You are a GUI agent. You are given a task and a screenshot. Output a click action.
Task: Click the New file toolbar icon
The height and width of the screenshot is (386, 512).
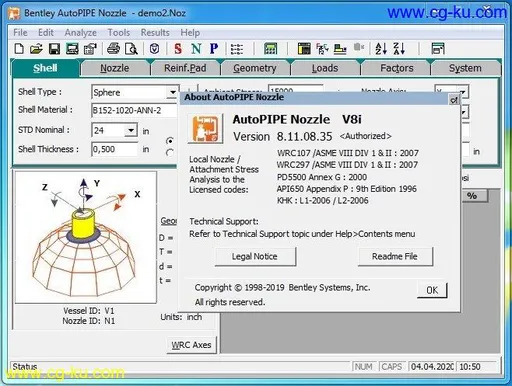(x=19, y=49)
